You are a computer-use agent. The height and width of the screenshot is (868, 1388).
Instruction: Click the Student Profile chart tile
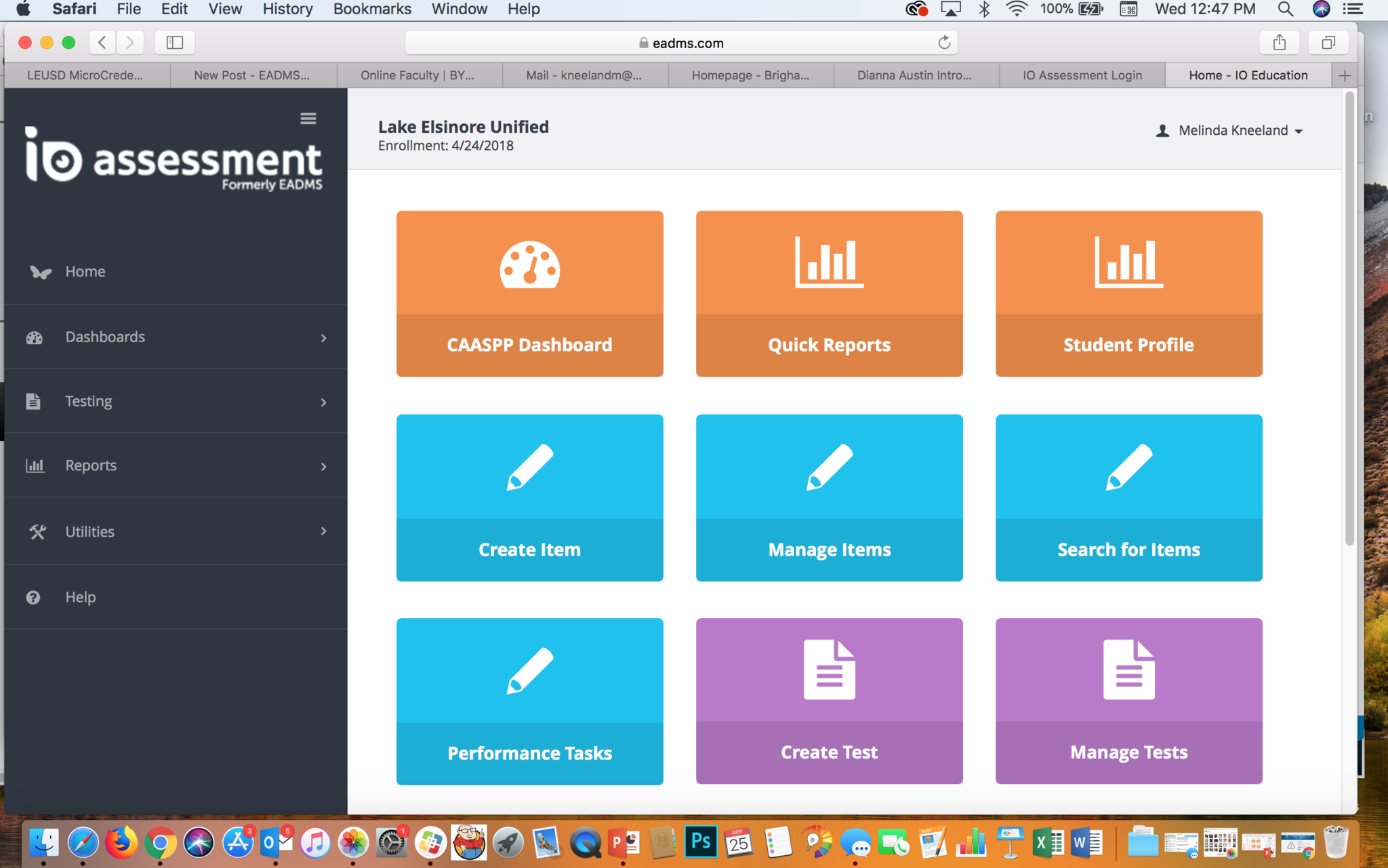pos(1128,293)
